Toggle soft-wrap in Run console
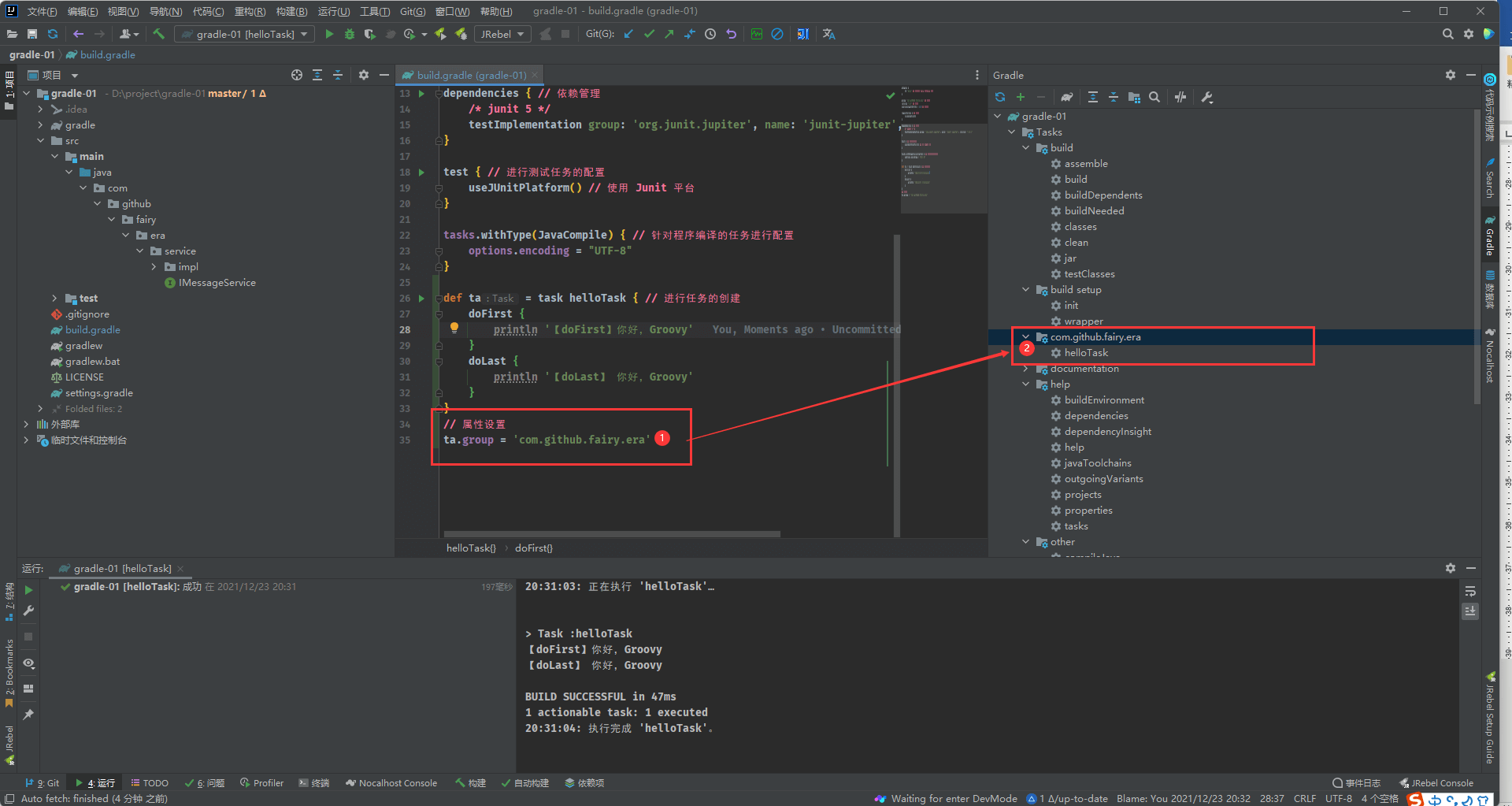This screenshot has height=806, width=1512. (x=1470, y=591)
